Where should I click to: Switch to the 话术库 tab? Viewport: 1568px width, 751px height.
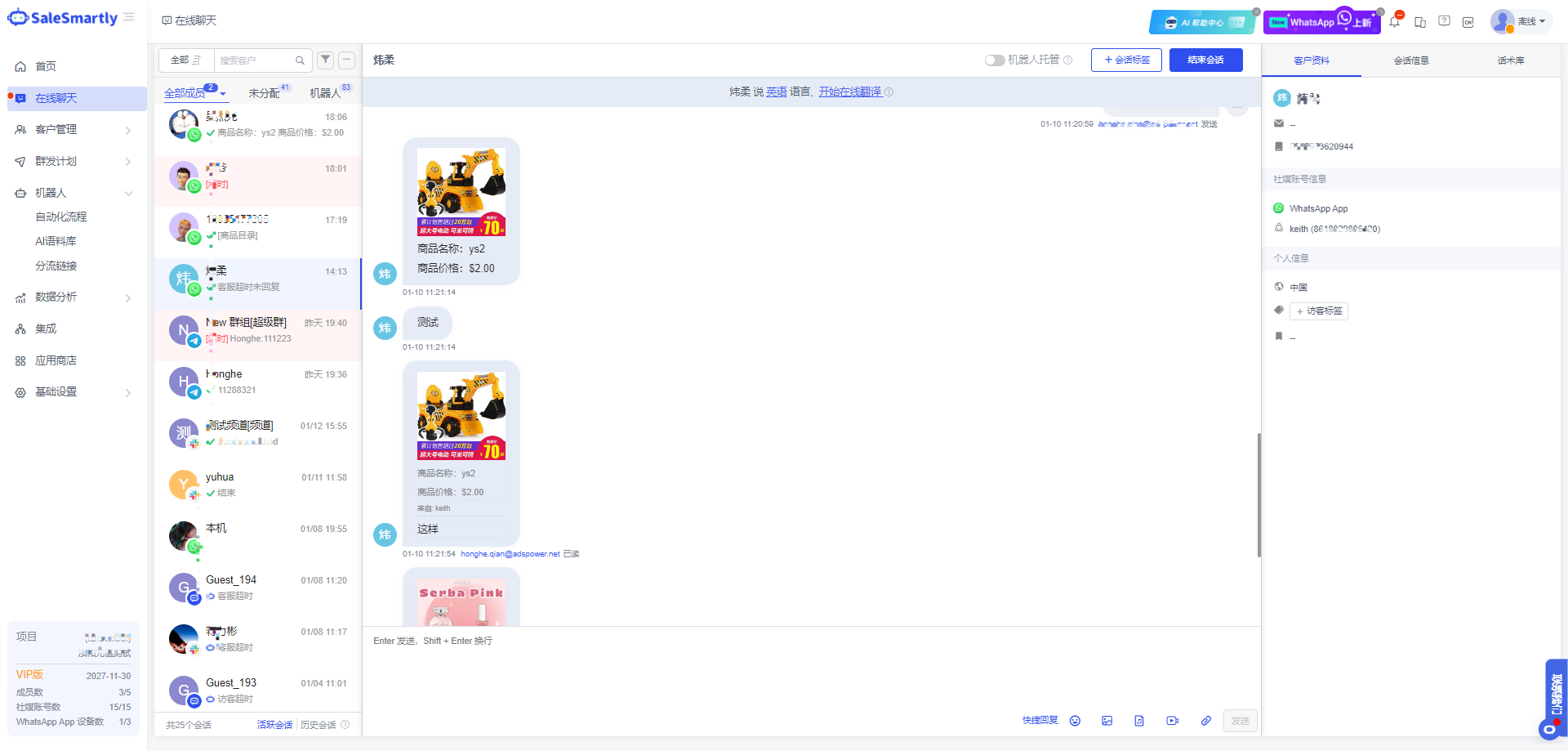point(1510,60)
